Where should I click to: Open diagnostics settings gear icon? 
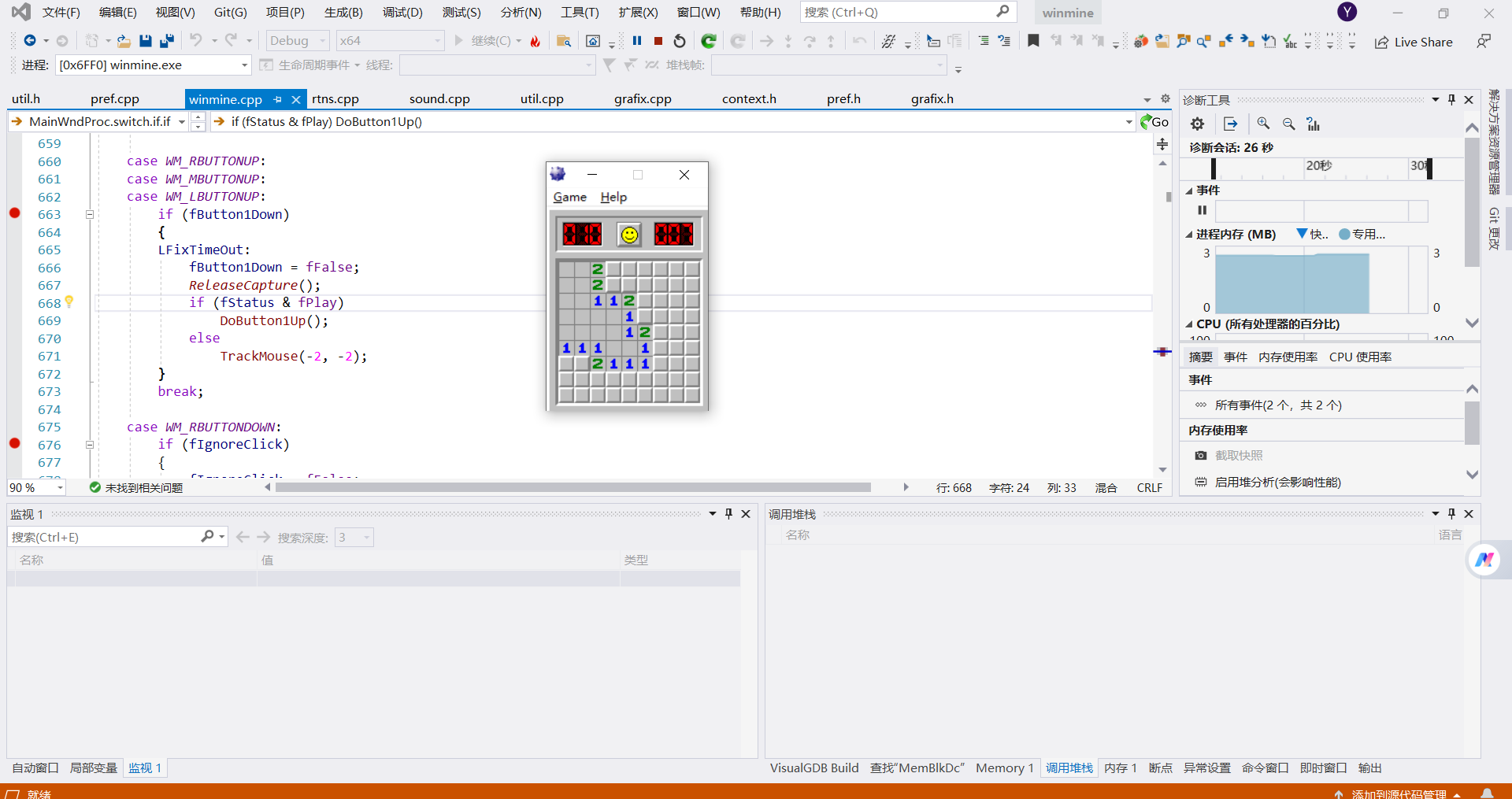[x=1196, y=124]
